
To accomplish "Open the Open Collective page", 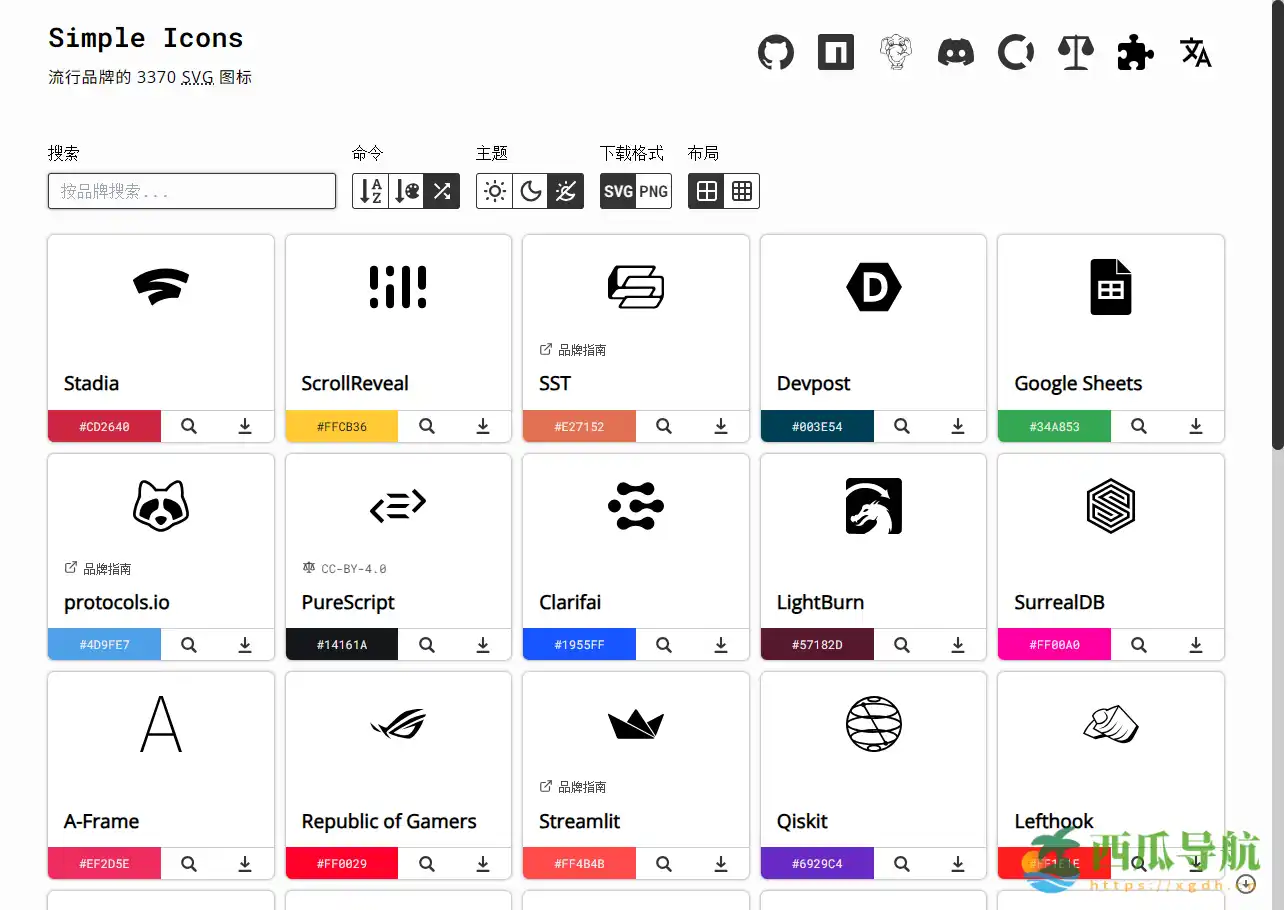I will (x=1016, y=52).
